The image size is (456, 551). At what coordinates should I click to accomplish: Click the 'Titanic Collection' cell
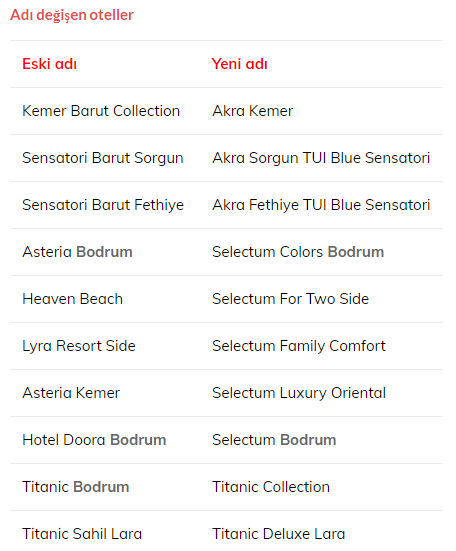[271, 487]
